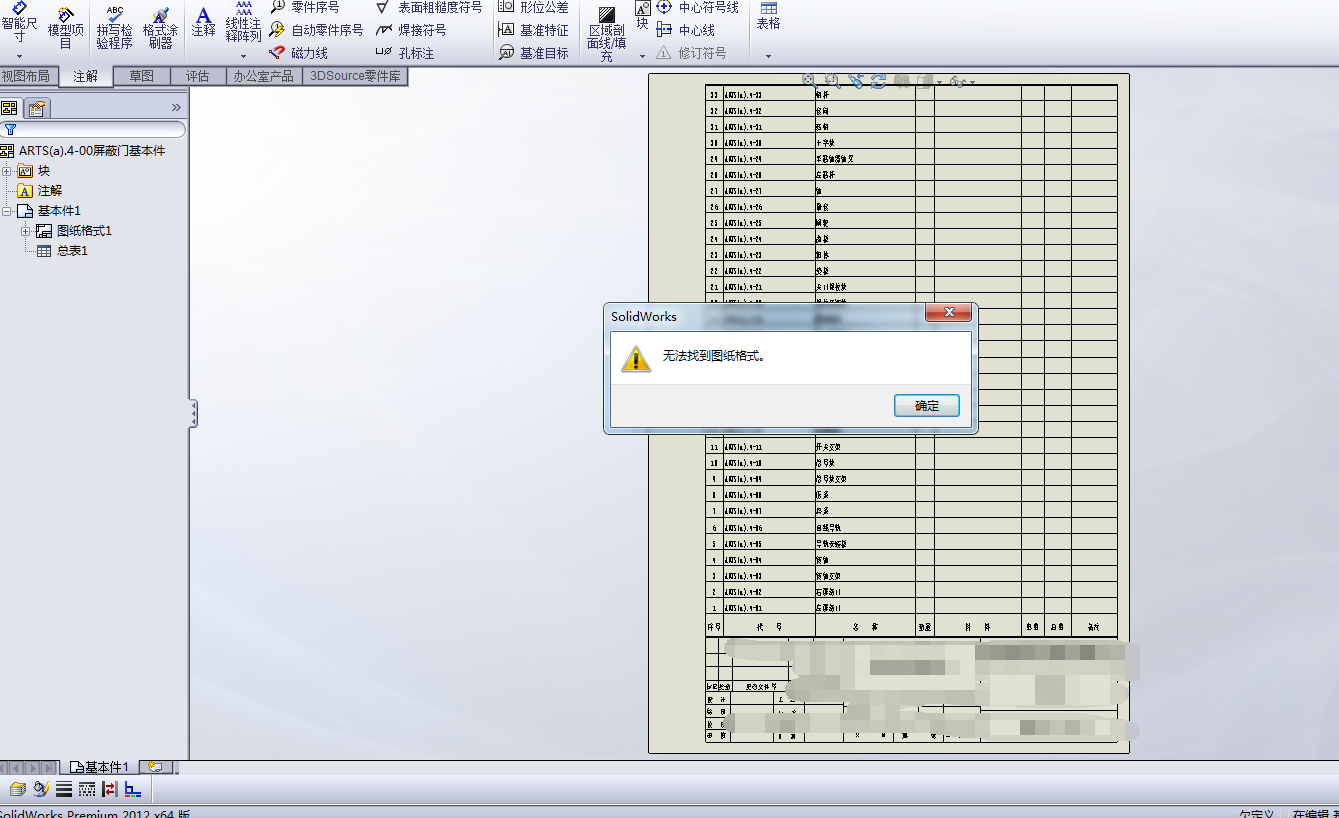Select ARTS(a).4-00屏蔽门基本件 root tree item
Screen dimensions: 1339x818
83,151
